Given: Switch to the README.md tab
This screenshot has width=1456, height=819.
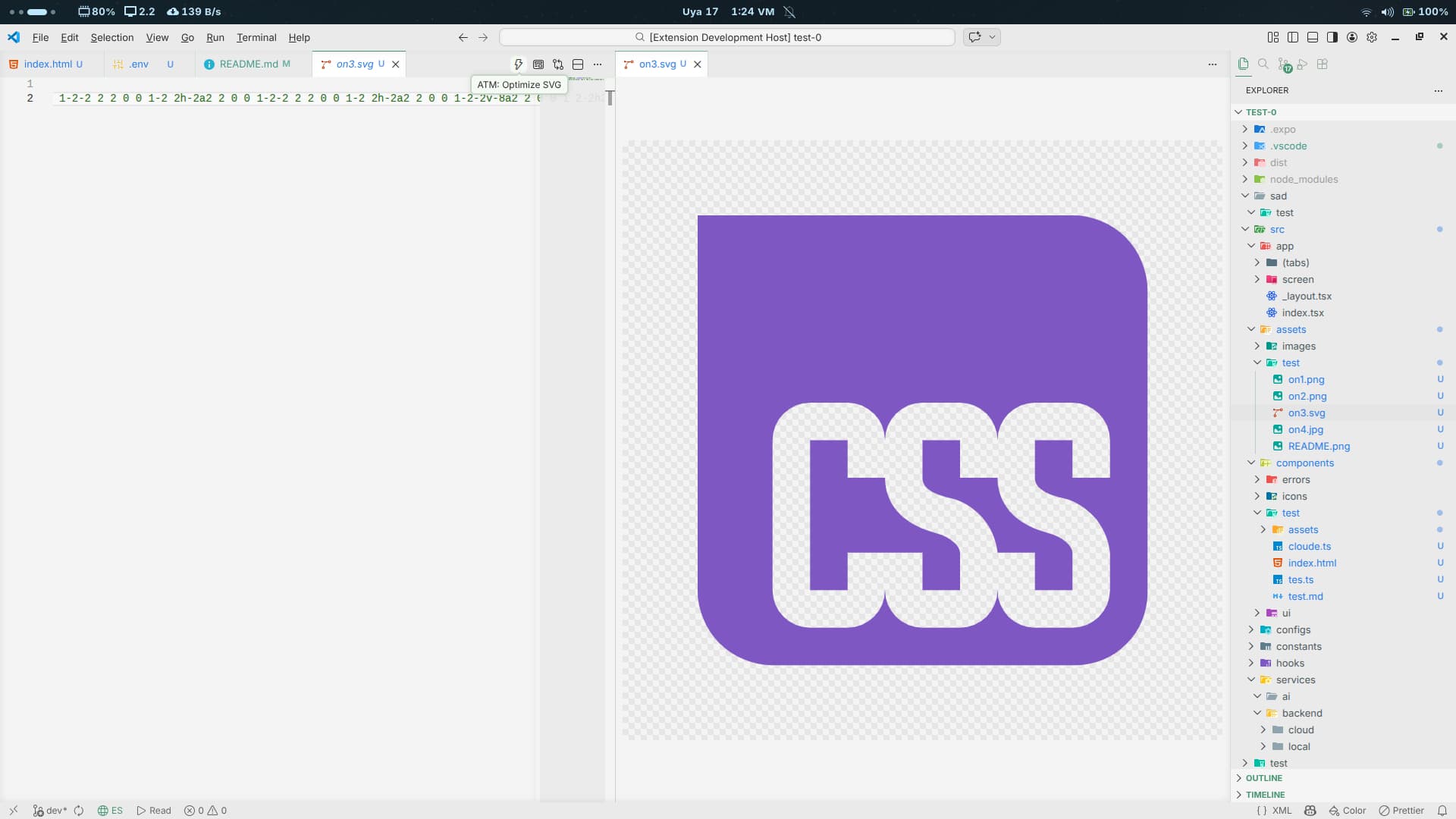Looking at the screenshot, I should [x=249, y=64].
